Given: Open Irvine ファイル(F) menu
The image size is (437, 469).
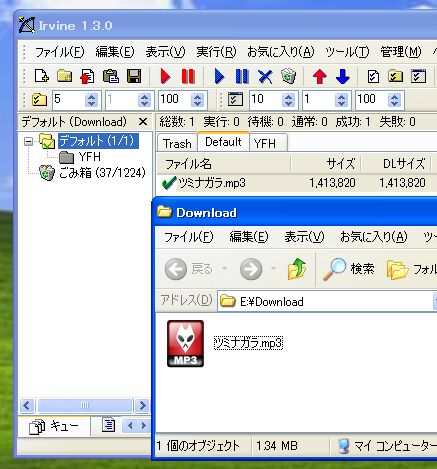Looking at the screenshot, I should click(60, 52).
